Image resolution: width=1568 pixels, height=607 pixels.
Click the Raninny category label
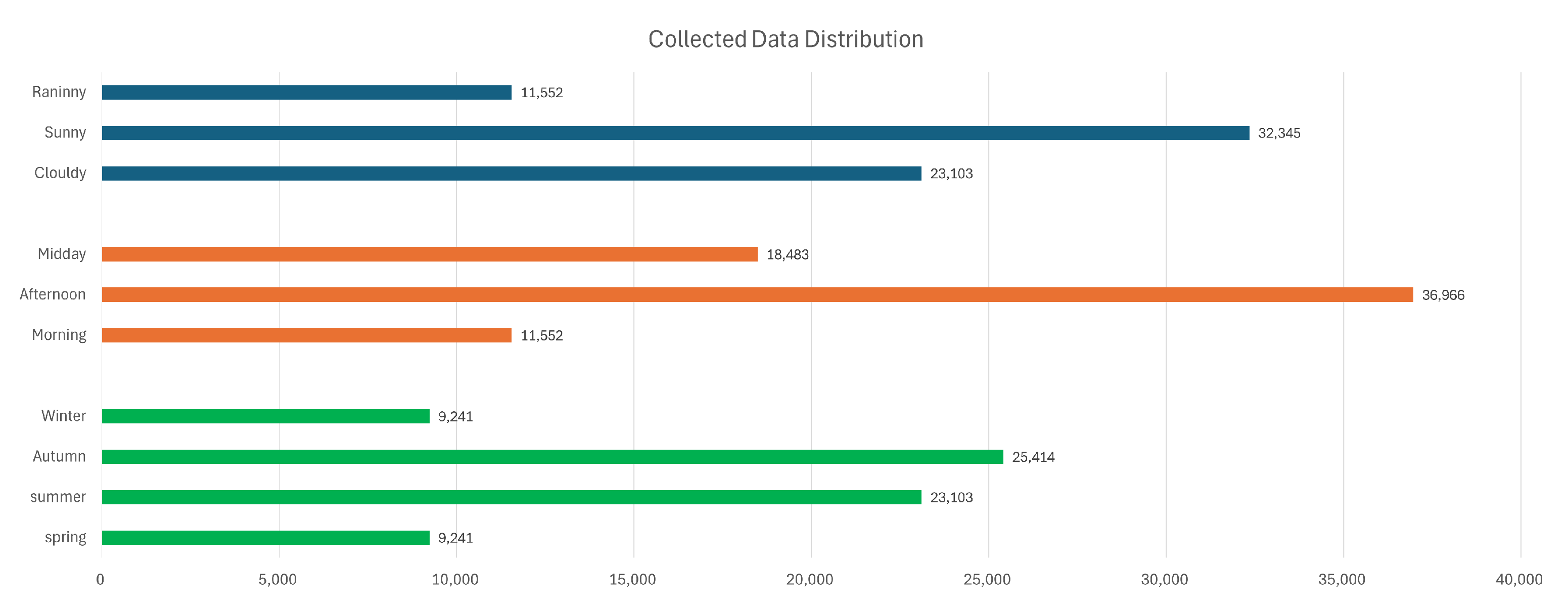coord(59,93)
